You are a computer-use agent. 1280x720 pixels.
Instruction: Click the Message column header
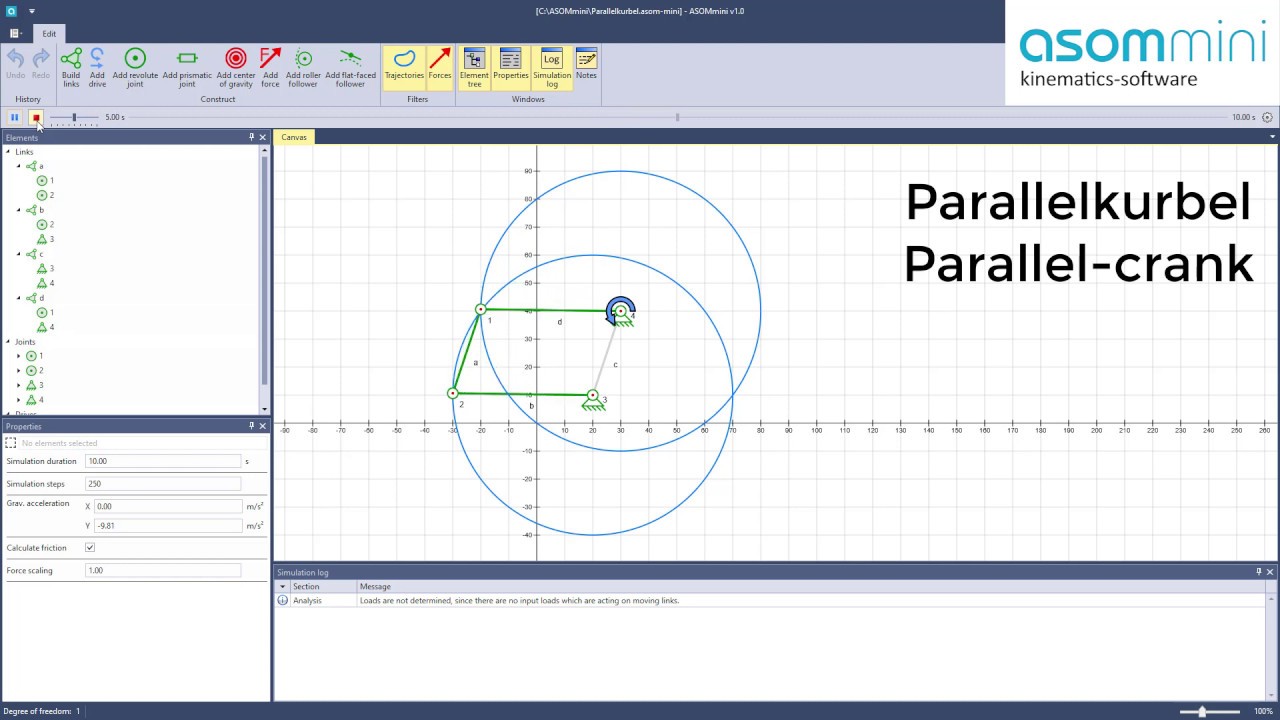point(811,587)
